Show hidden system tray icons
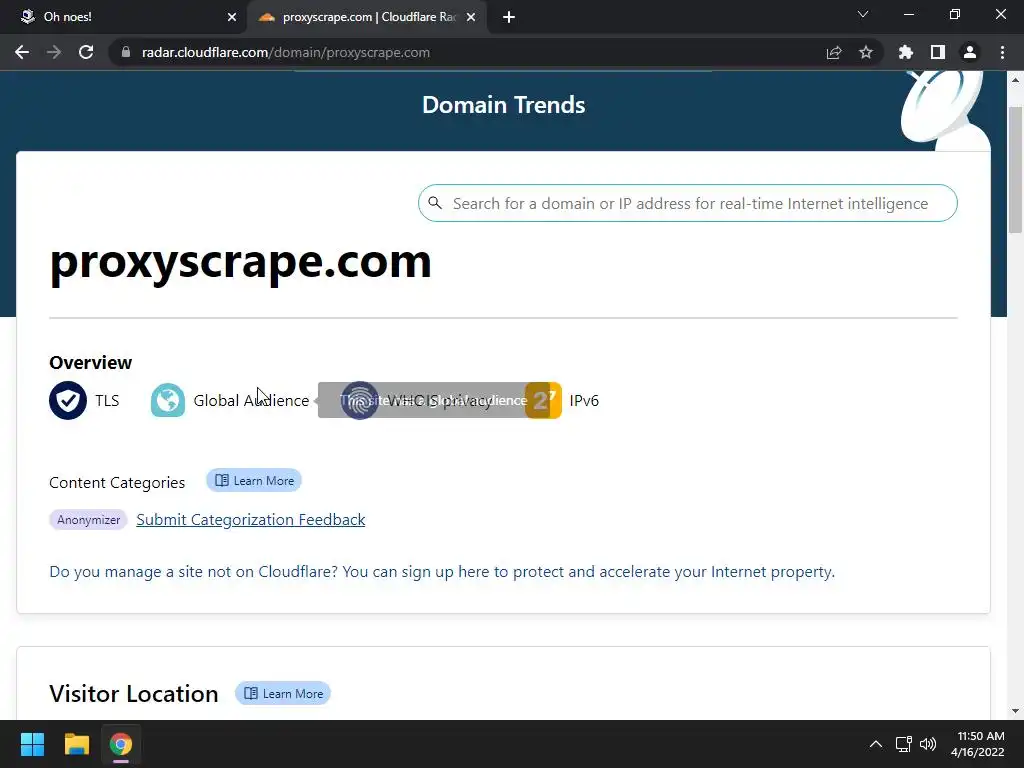Image resolution: width=1024 pixels, height=768 pixels. 876,744
